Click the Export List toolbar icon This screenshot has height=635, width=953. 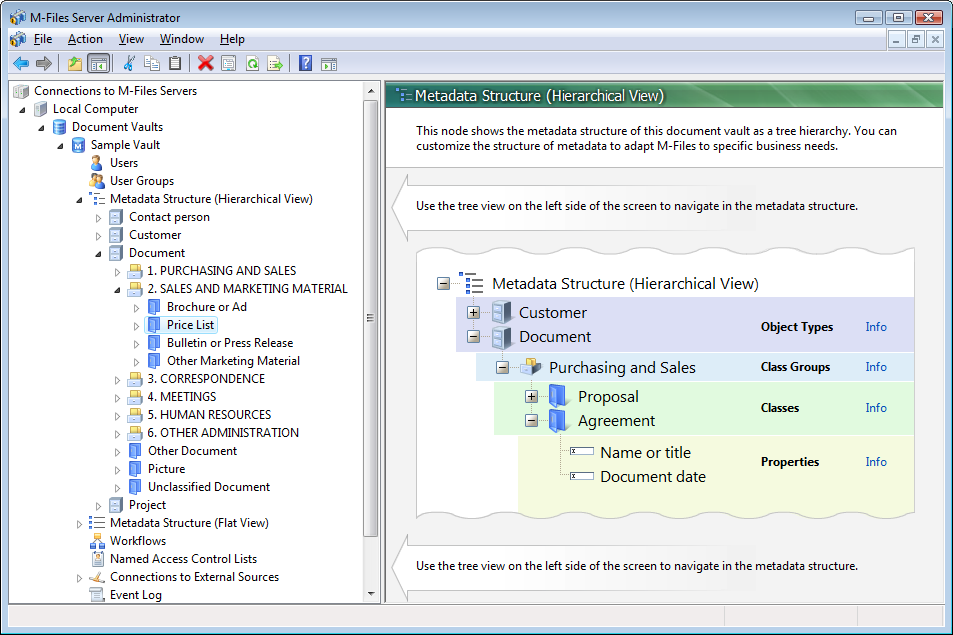coord(275,63)
